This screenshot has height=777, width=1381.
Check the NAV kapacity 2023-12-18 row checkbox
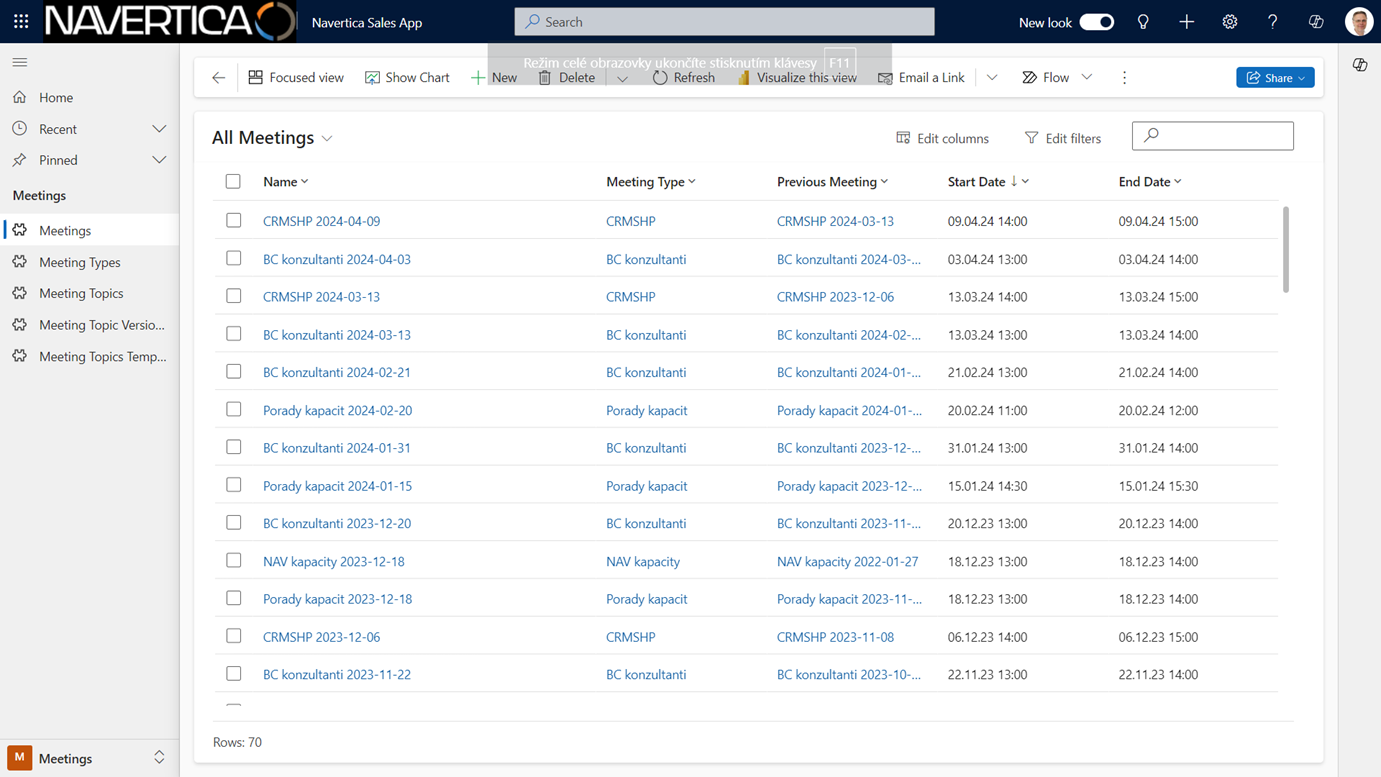233,560
